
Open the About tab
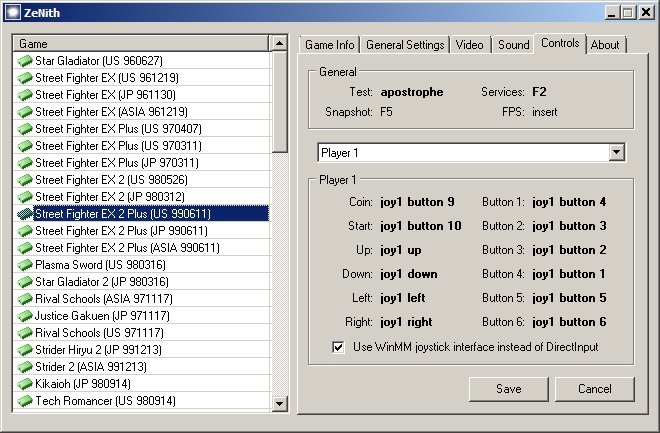click(x=605, y=45)
